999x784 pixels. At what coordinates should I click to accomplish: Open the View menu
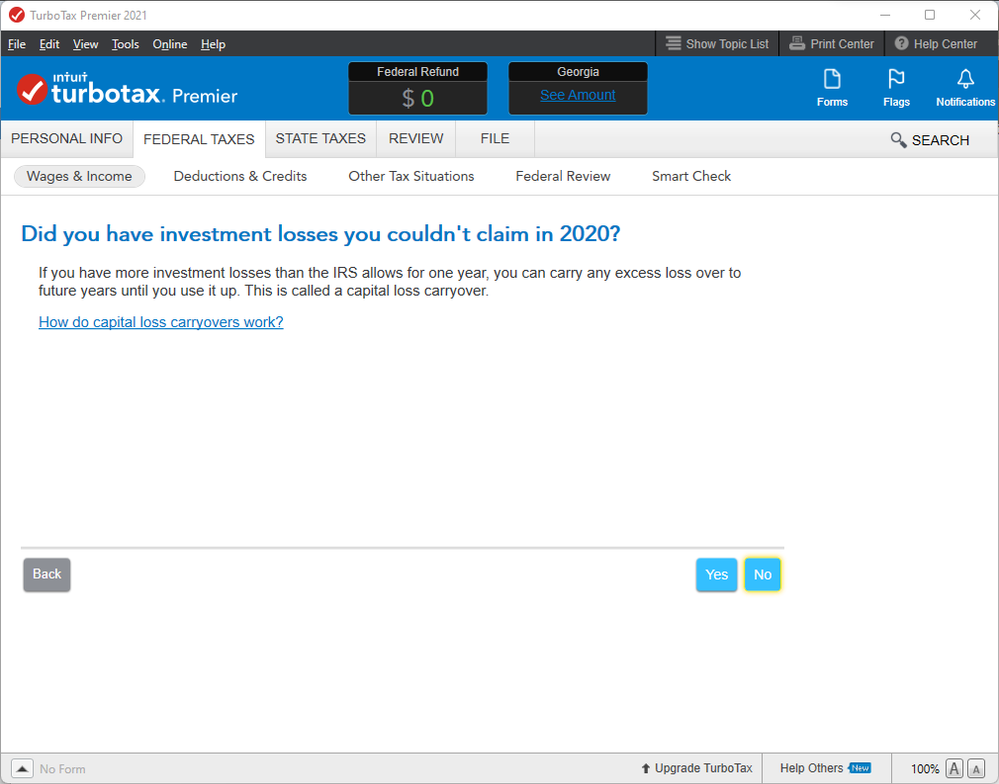tap(85, 44)
